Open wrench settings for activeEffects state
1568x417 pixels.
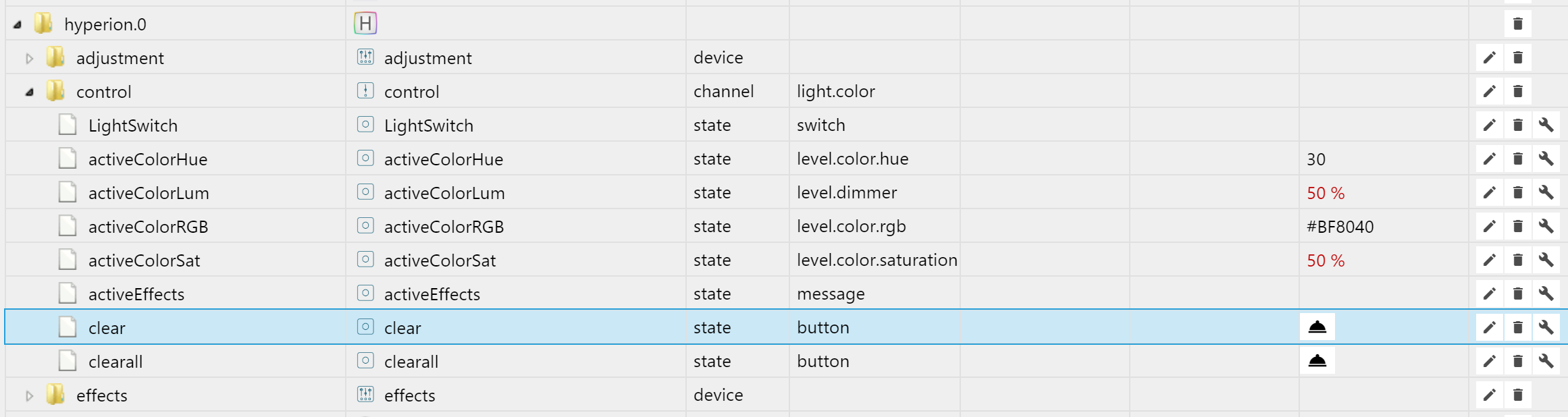click(1546, 294)
